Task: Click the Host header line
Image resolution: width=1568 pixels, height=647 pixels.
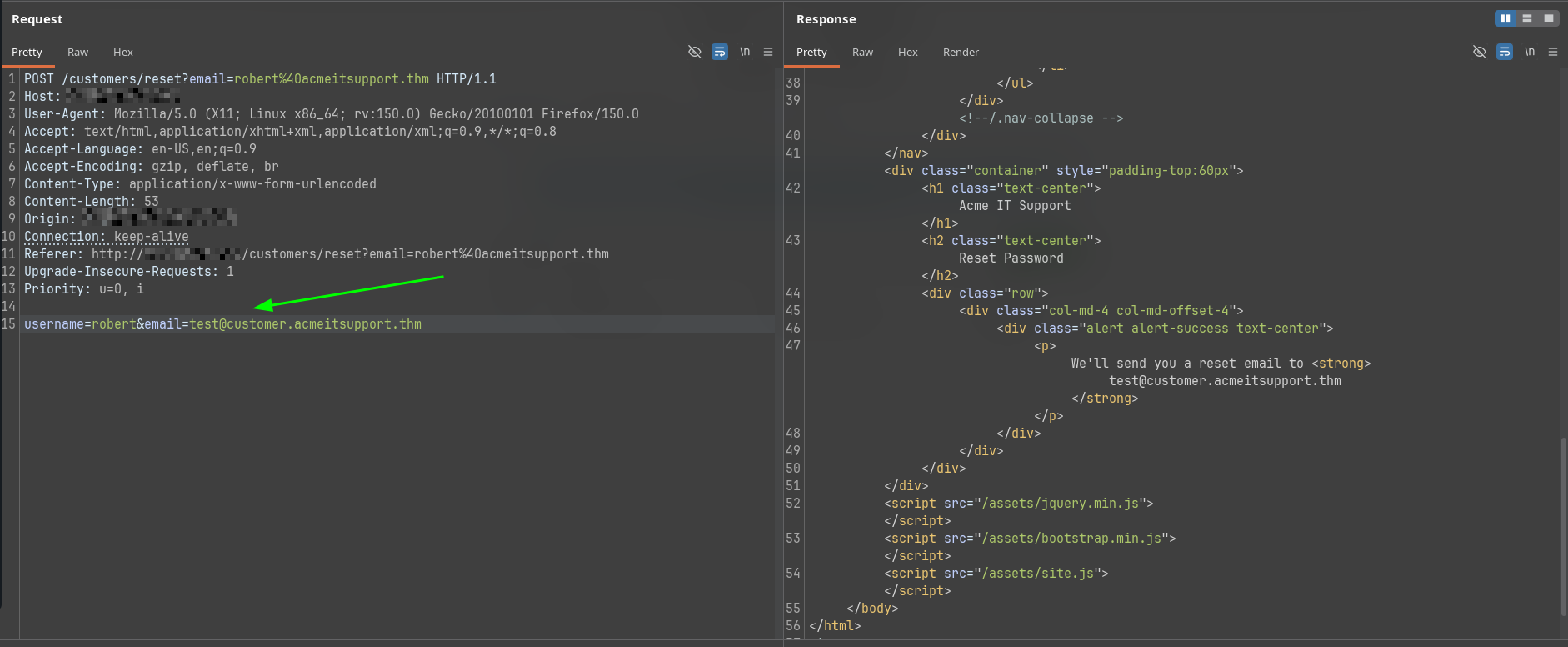Action: click(x=102, y=97)
